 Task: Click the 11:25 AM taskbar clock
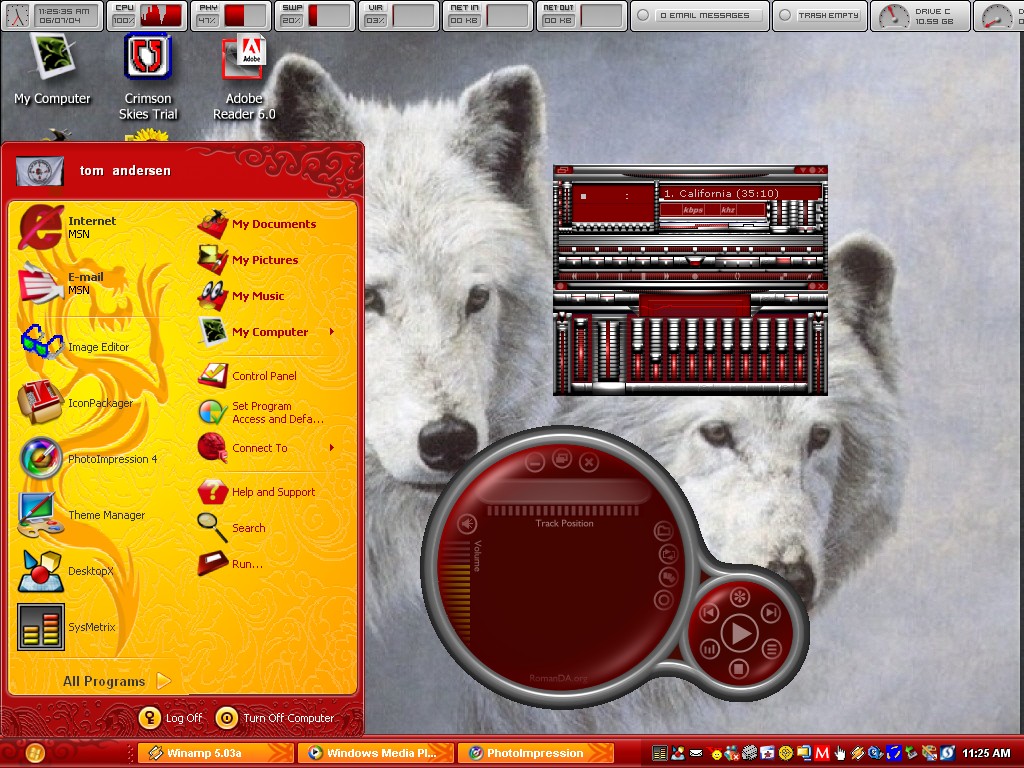click(986, 753)
